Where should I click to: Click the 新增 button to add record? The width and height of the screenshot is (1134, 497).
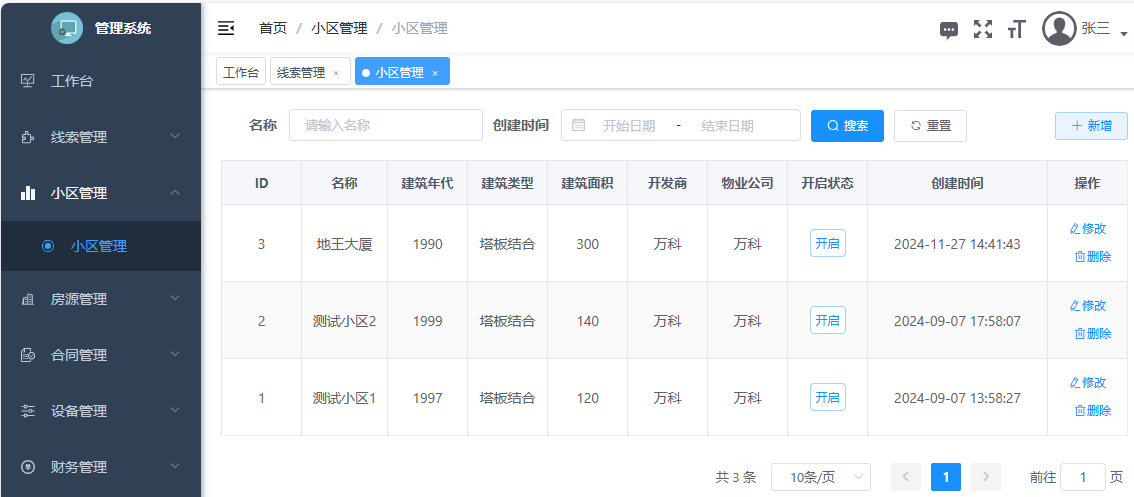[1091, 126]
